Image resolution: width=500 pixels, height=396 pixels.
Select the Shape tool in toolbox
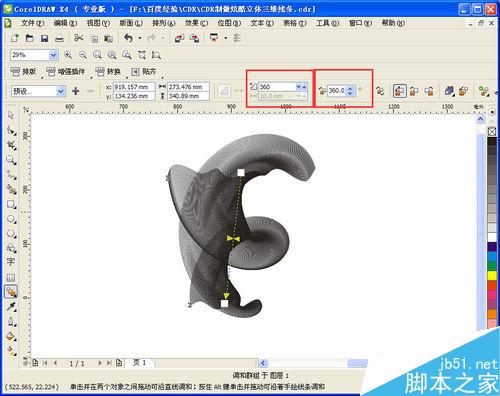(x=11, y=130)
